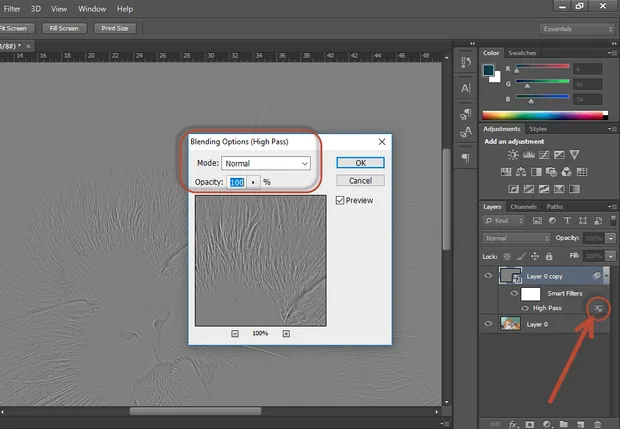This screenshot has height=429, width=620.
Task: Open the layer Kind filter dropdown
Action: click(503, 221)
